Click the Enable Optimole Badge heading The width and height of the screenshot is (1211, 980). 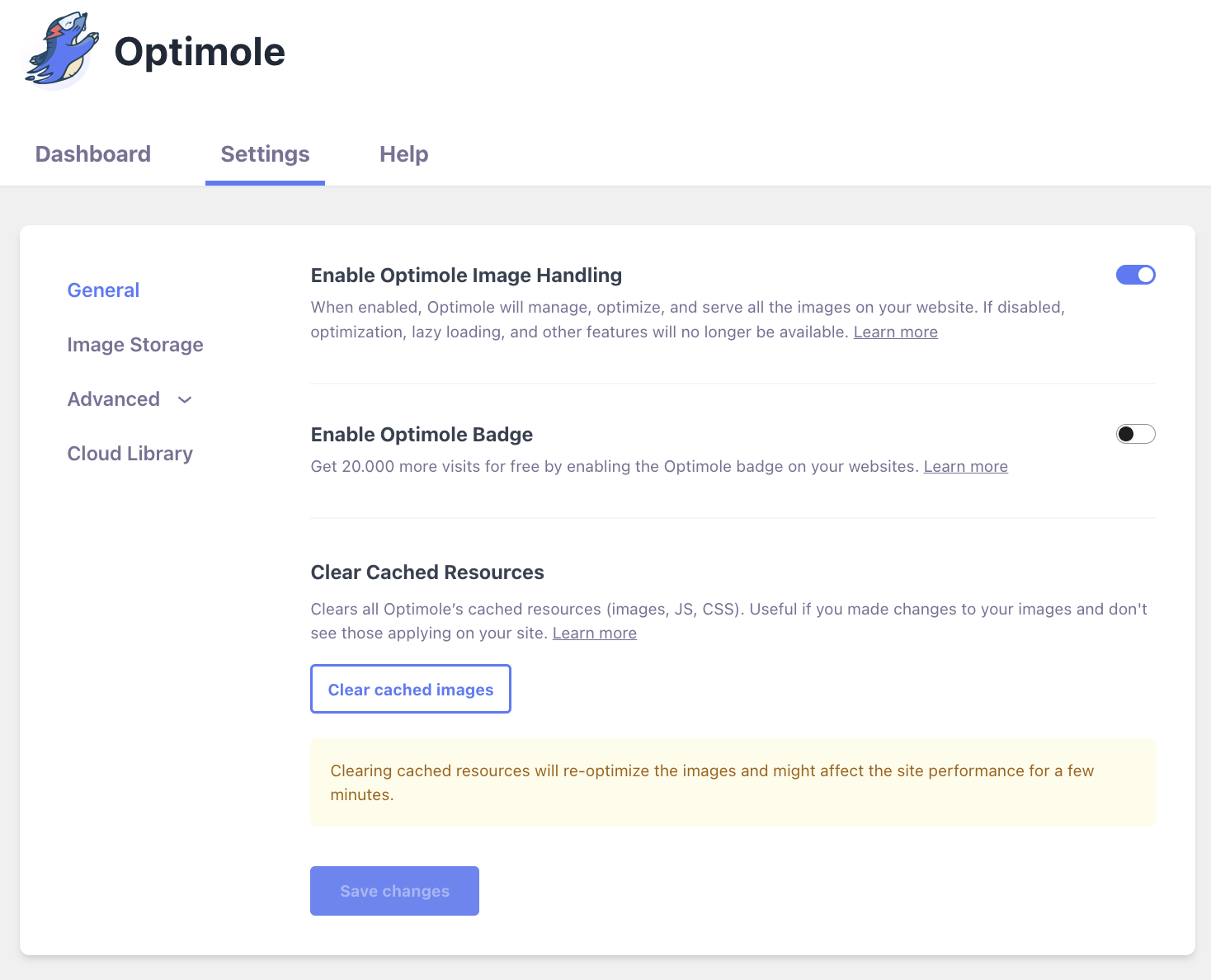(422, 435)
